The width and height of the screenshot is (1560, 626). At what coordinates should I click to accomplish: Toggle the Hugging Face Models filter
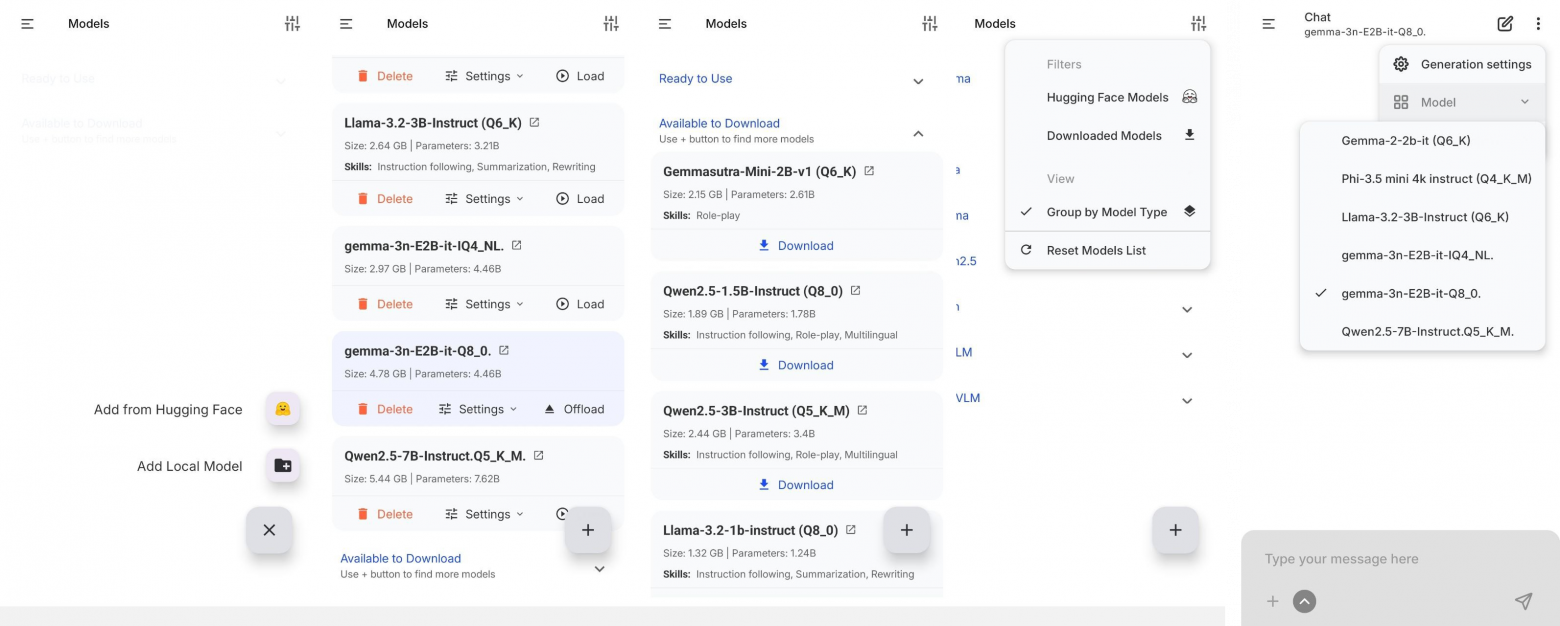tap(1108, 97)
